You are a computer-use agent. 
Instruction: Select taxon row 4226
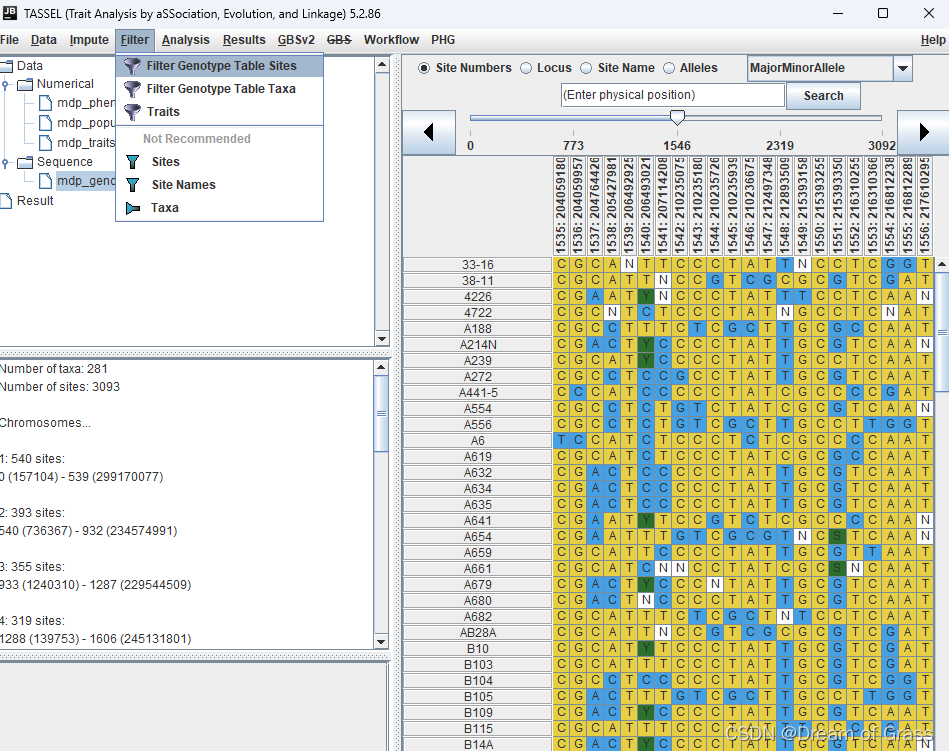(x=478, y=297)
